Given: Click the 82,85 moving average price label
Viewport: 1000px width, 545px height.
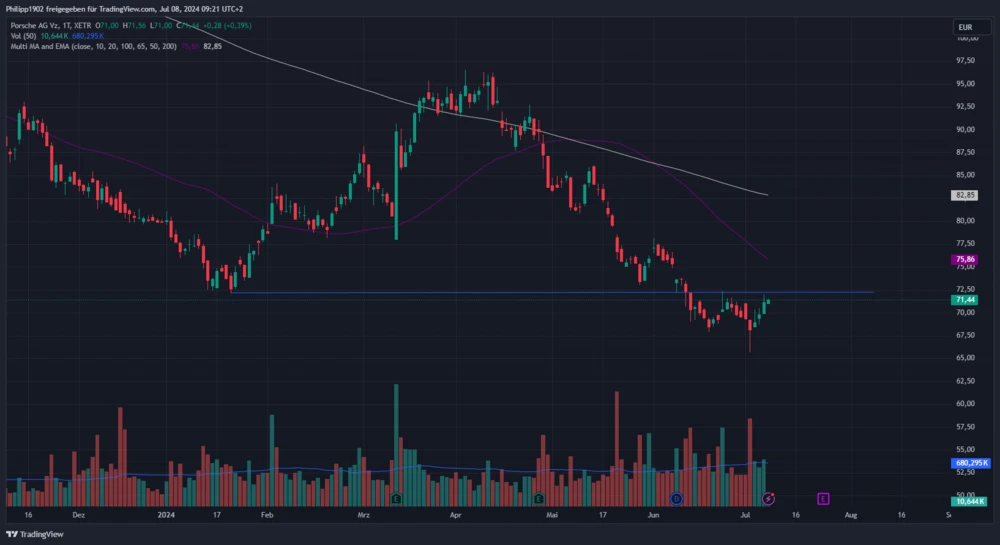Looking at the screenshot, I should pyautogui.click(x=965, y=195).
